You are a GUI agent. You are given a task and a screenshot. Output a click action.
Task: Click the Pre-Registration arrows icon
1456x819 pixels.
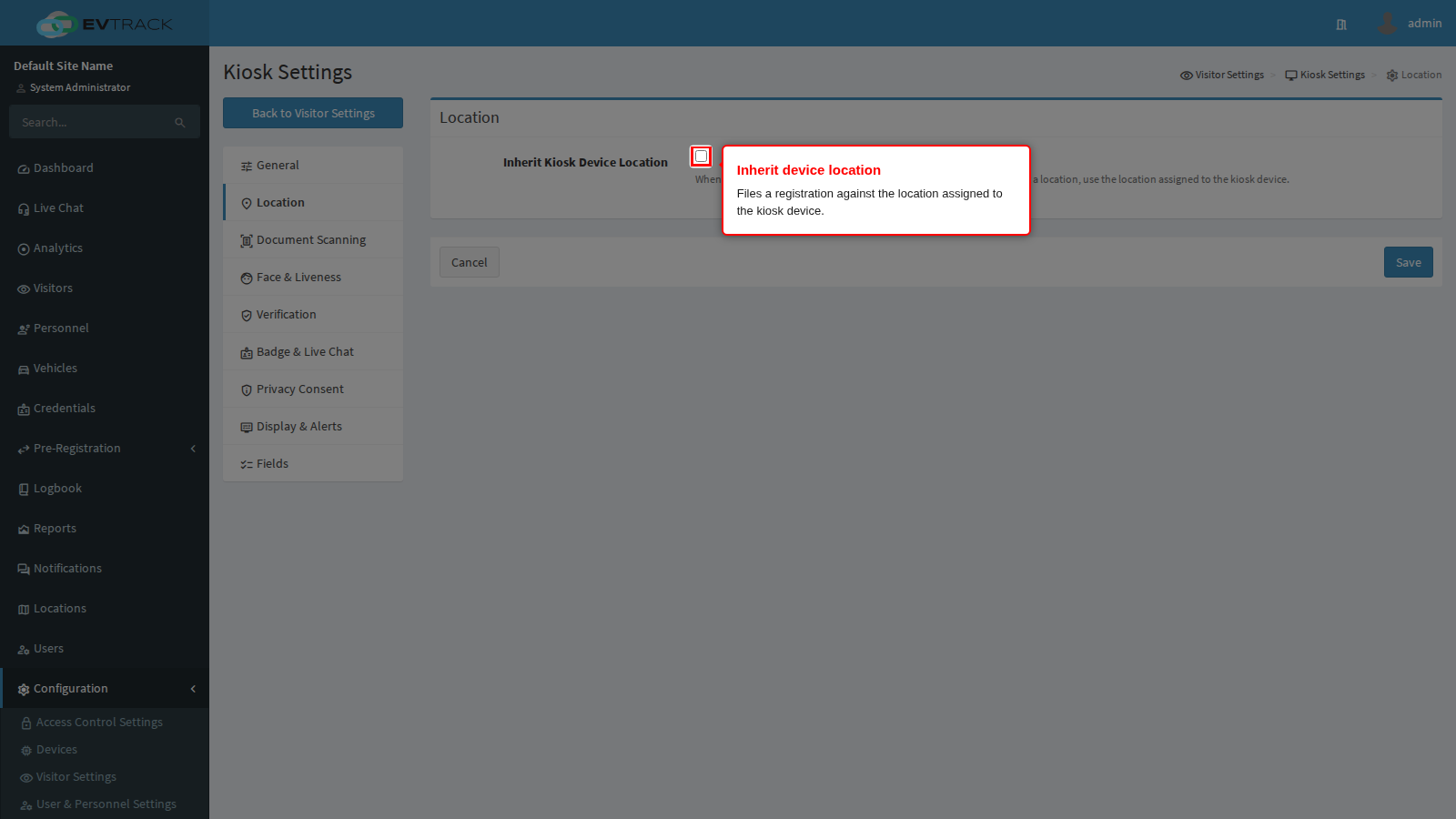pos(24,450)
